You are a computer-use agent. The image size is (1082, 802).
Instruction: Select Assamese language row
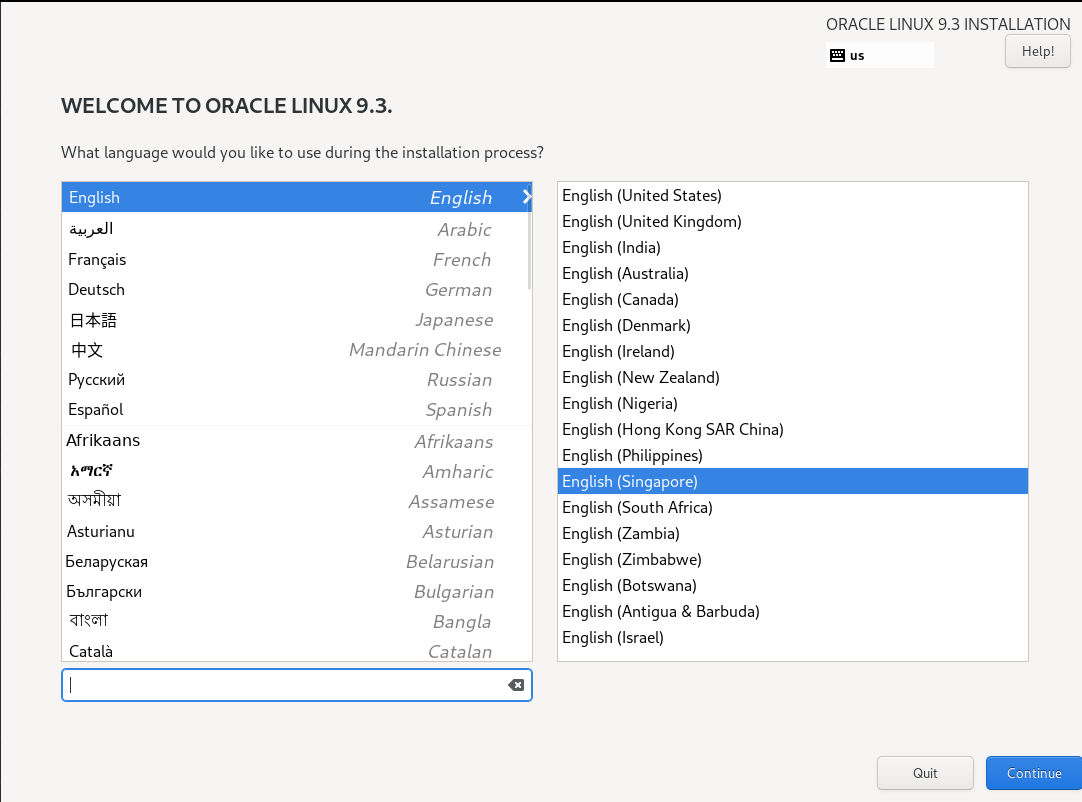tap(297, 501)
